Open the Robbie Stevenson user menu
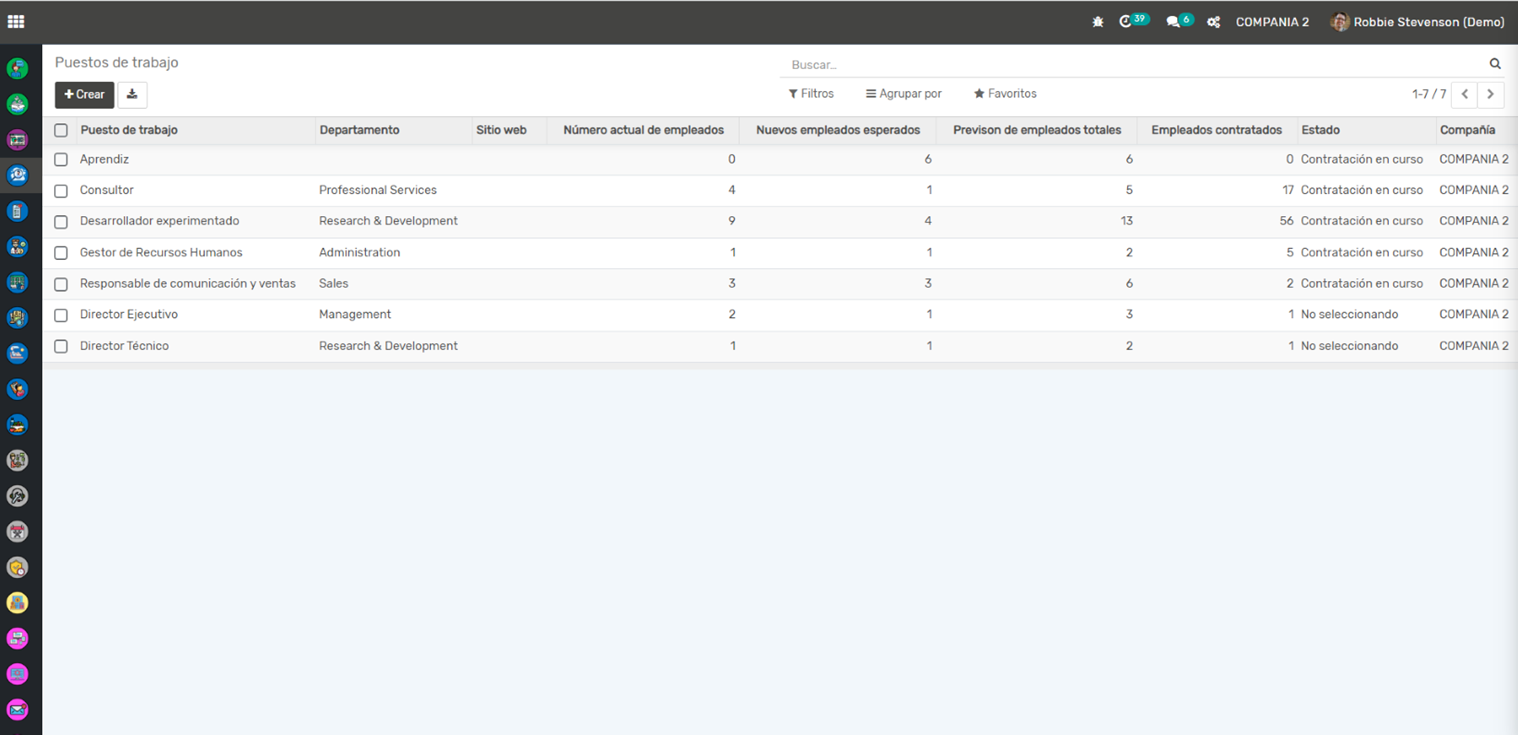Screen dimensions: 1518x735 coord(1417,22)
